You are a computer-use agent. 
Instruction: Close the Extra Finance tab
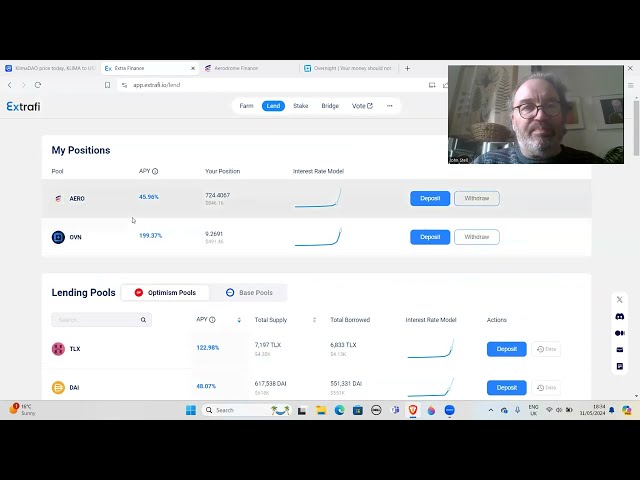tap(193, 68)
